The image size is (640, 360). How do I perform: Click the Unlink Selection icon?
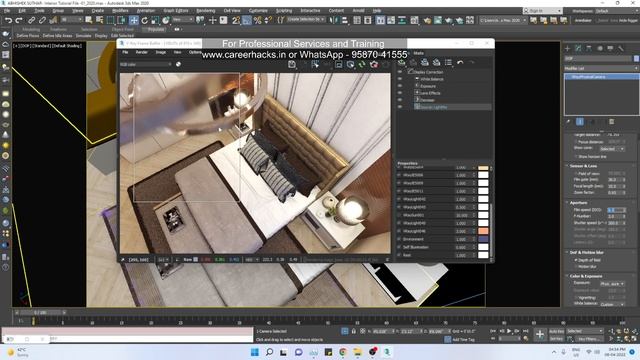click(42, 20)
